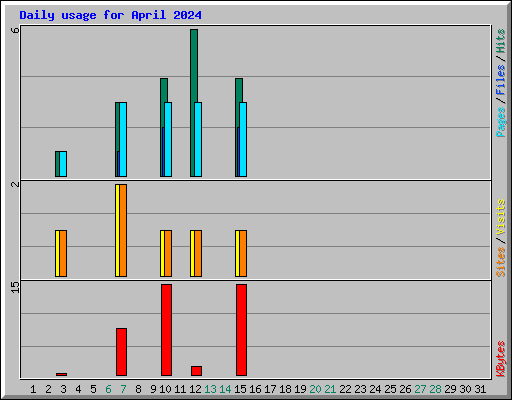Click the orange Sites bar for day 12
Image resolution: width=512 pixels, height=400 pixels.
(198, 253)
